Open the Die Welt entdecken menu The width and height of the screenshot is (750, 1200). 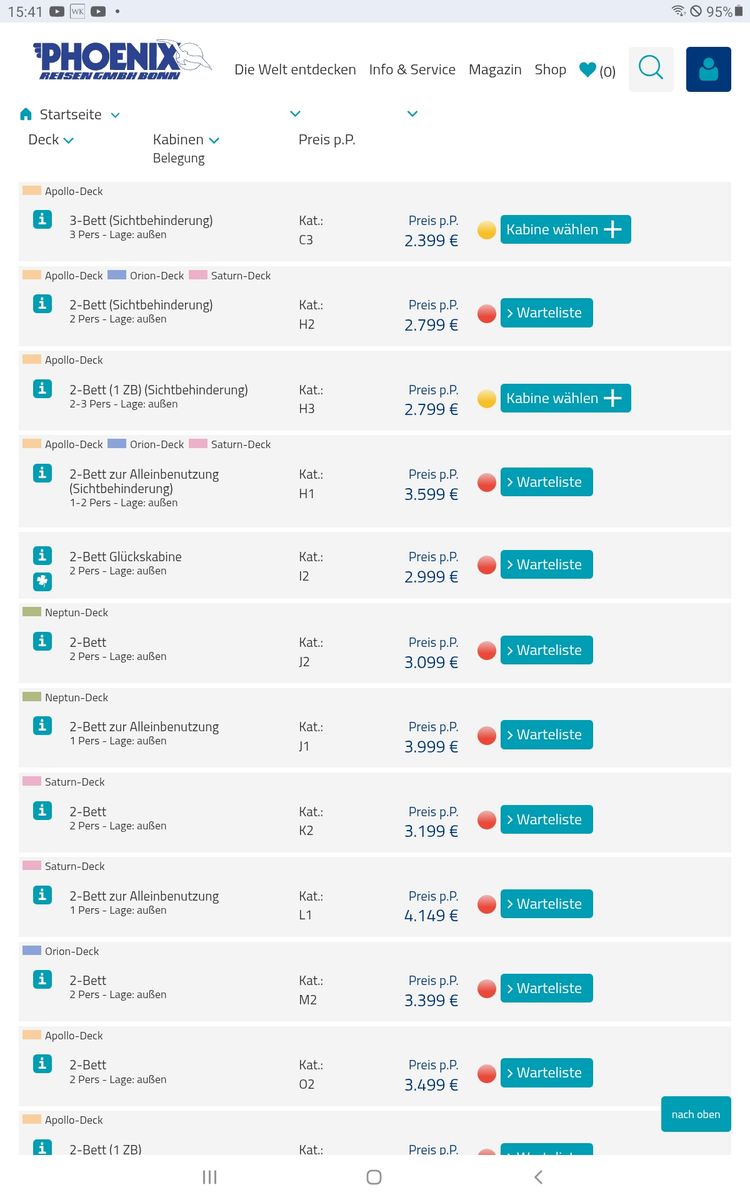click(295, 70)
